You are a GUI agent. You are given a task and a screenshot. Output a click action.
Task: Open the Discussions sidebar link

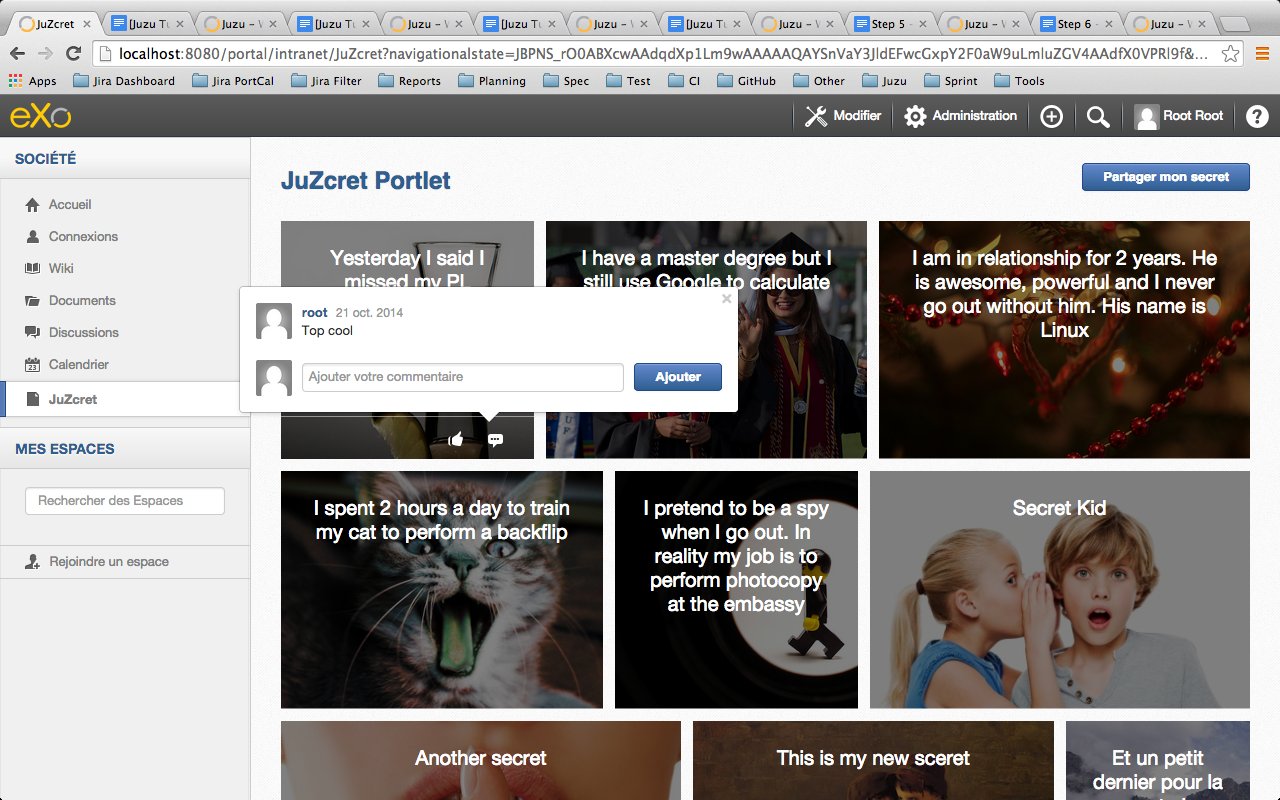pyautogui.click(x=84, y=332)
